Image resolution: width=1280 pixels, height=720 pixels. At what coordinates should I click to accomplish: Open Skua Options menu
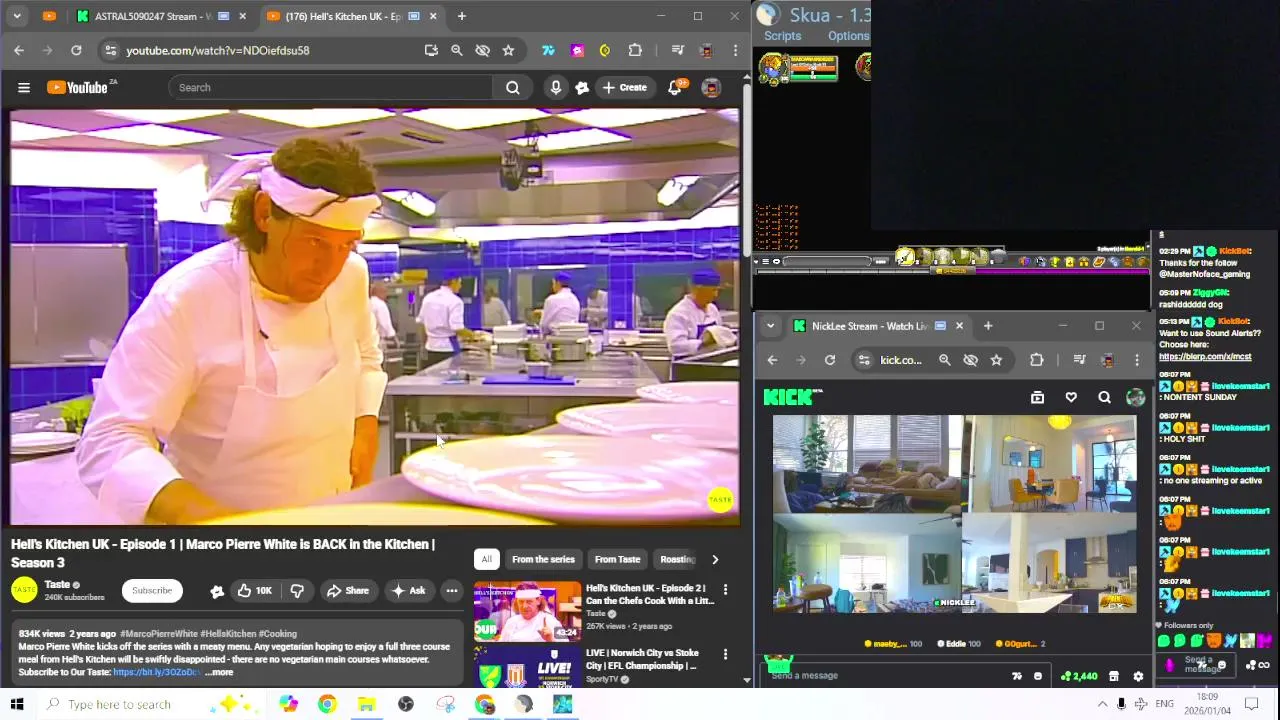[848, 36]
